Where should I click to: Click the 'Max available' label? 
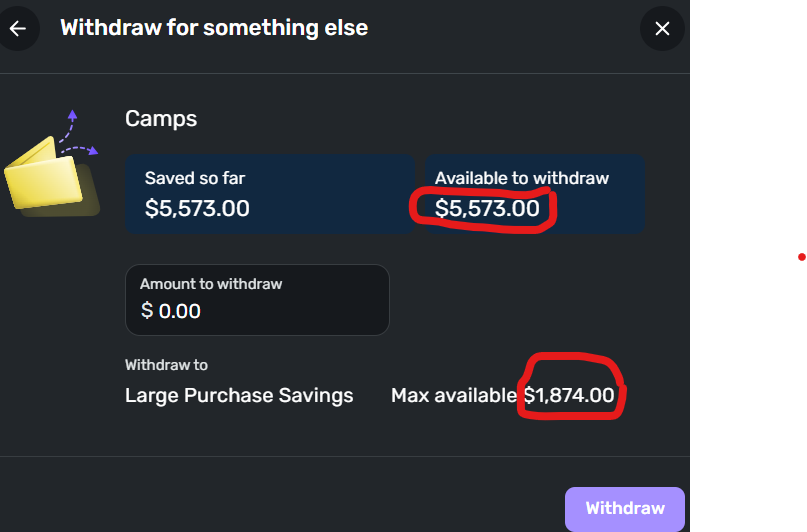454,395
